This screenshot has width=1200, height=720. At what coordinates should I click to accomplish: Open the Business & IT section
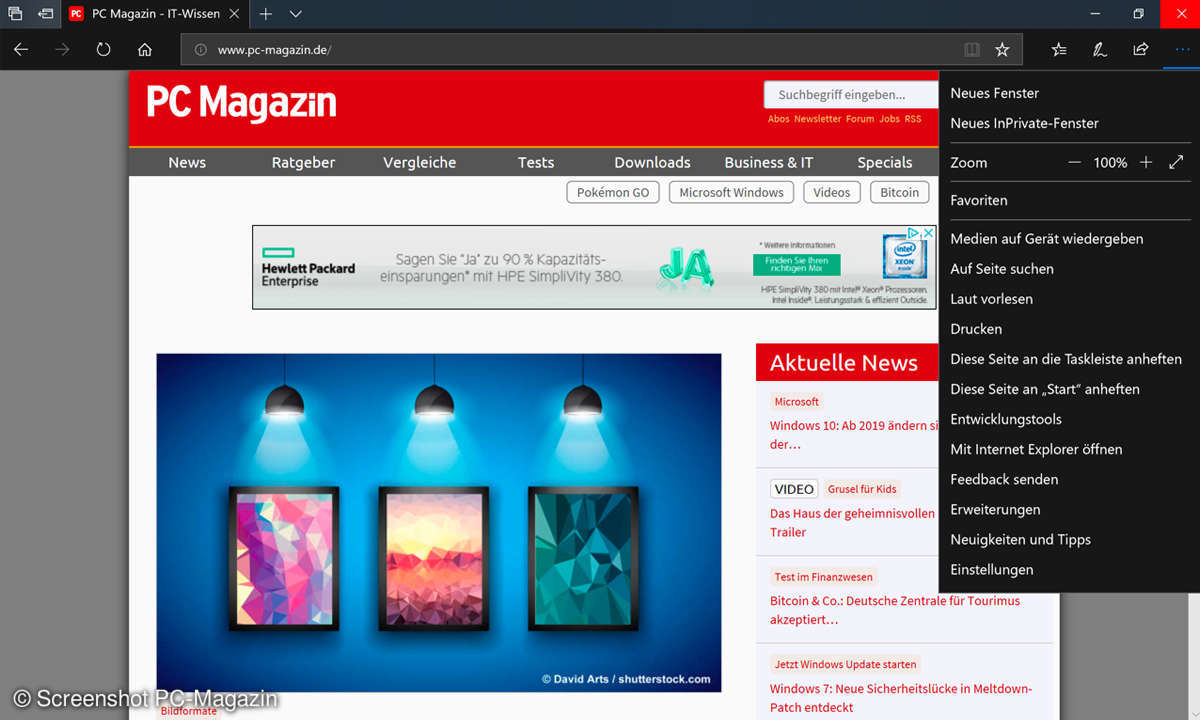click(769, 162)
